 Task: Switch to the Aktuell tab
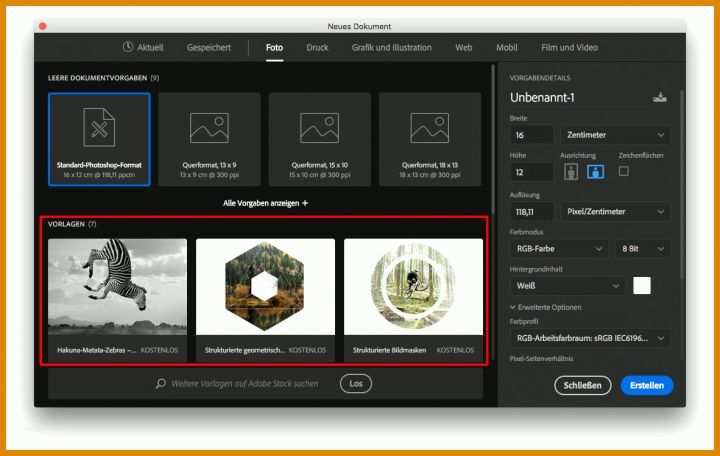143,47
